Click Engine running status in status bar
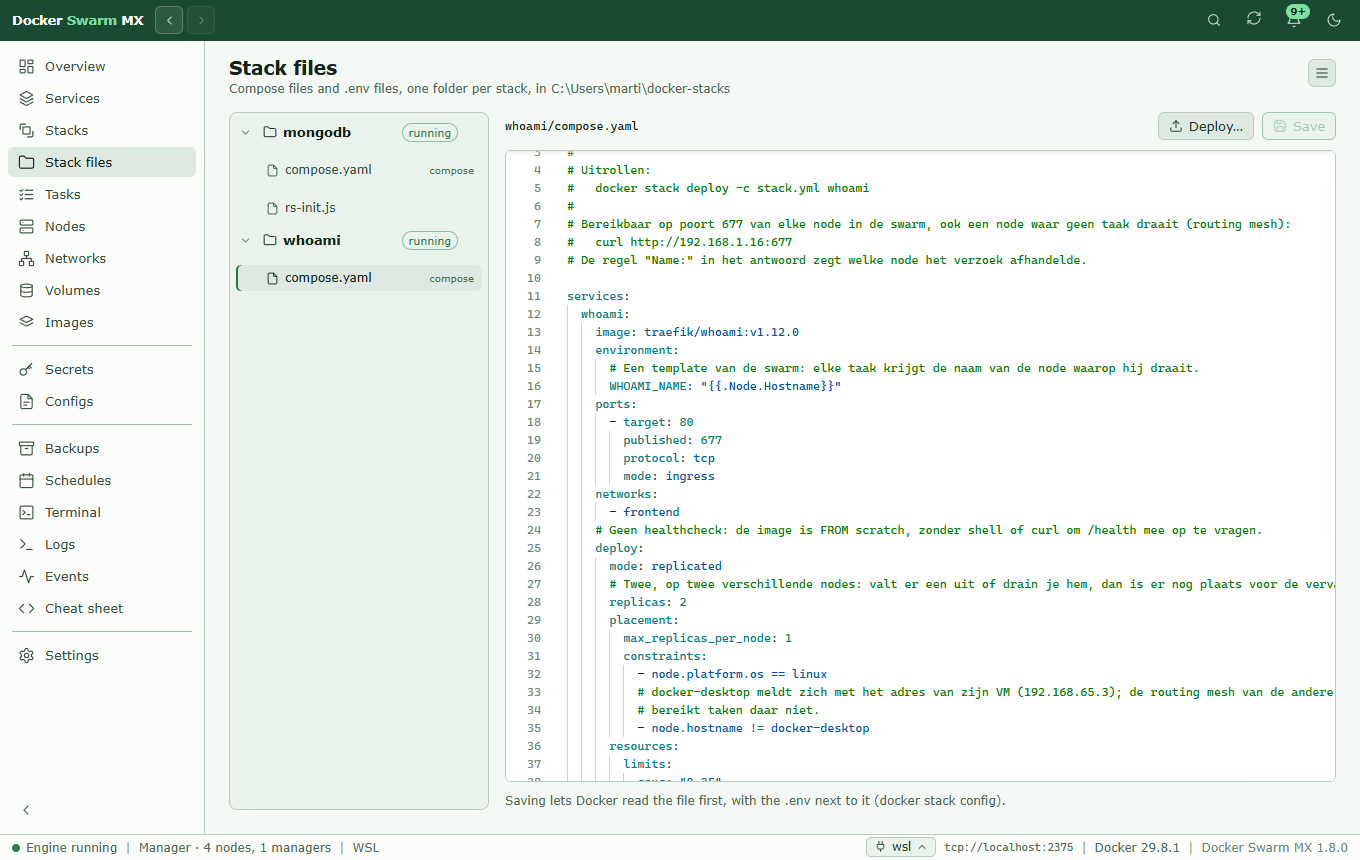This screenshot has width=1360, height=860. click(65, 847)
